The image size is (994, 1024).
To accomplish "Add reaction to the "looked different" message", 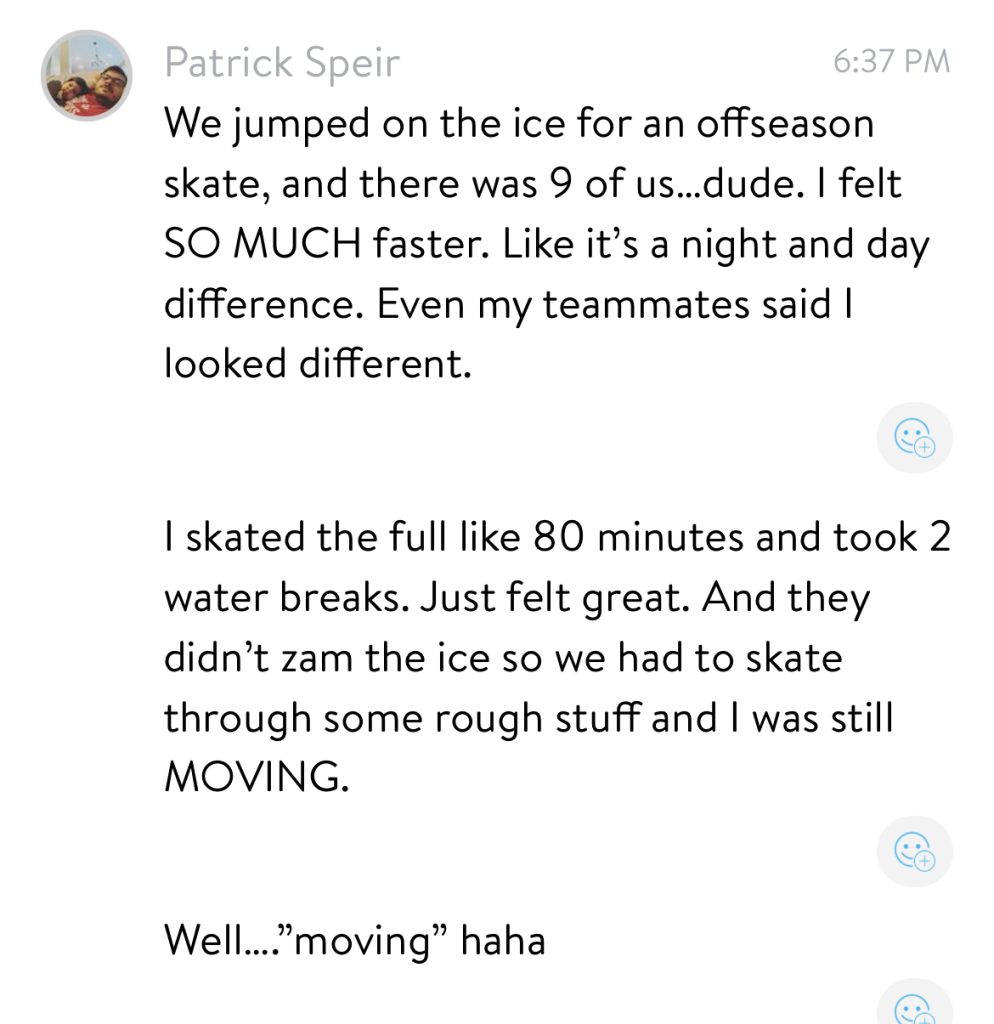I will tap(914, 437).
